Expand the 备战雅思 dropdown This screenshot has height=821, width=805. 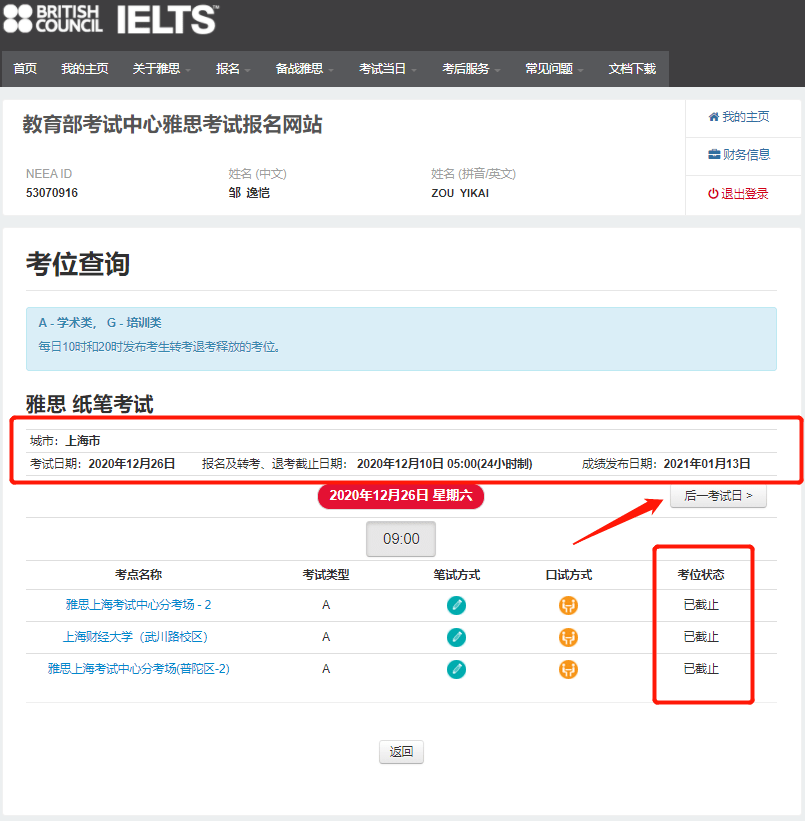[300, 69]
